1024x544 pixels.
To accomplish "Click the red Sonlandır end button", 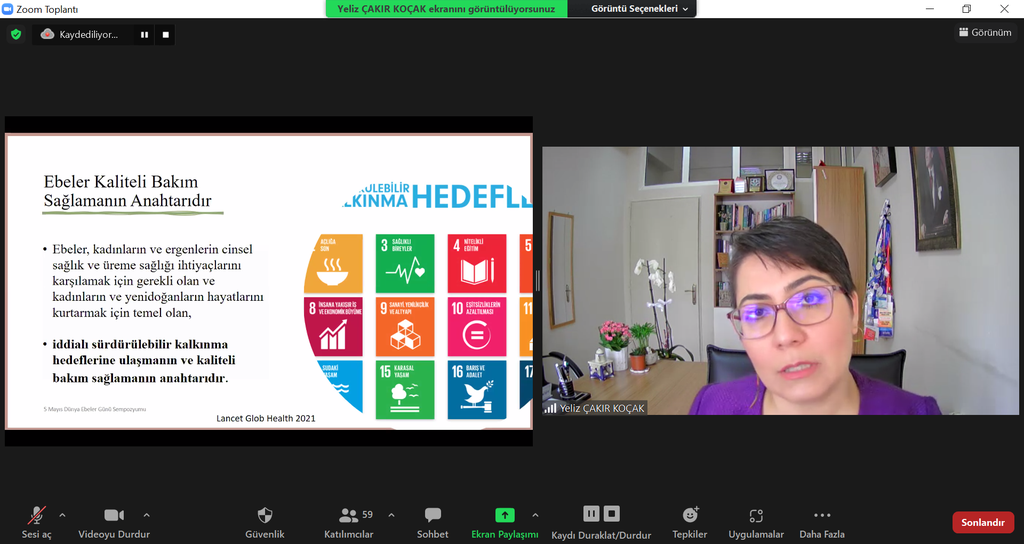I will pyautogui.click(x=983, y=522).
